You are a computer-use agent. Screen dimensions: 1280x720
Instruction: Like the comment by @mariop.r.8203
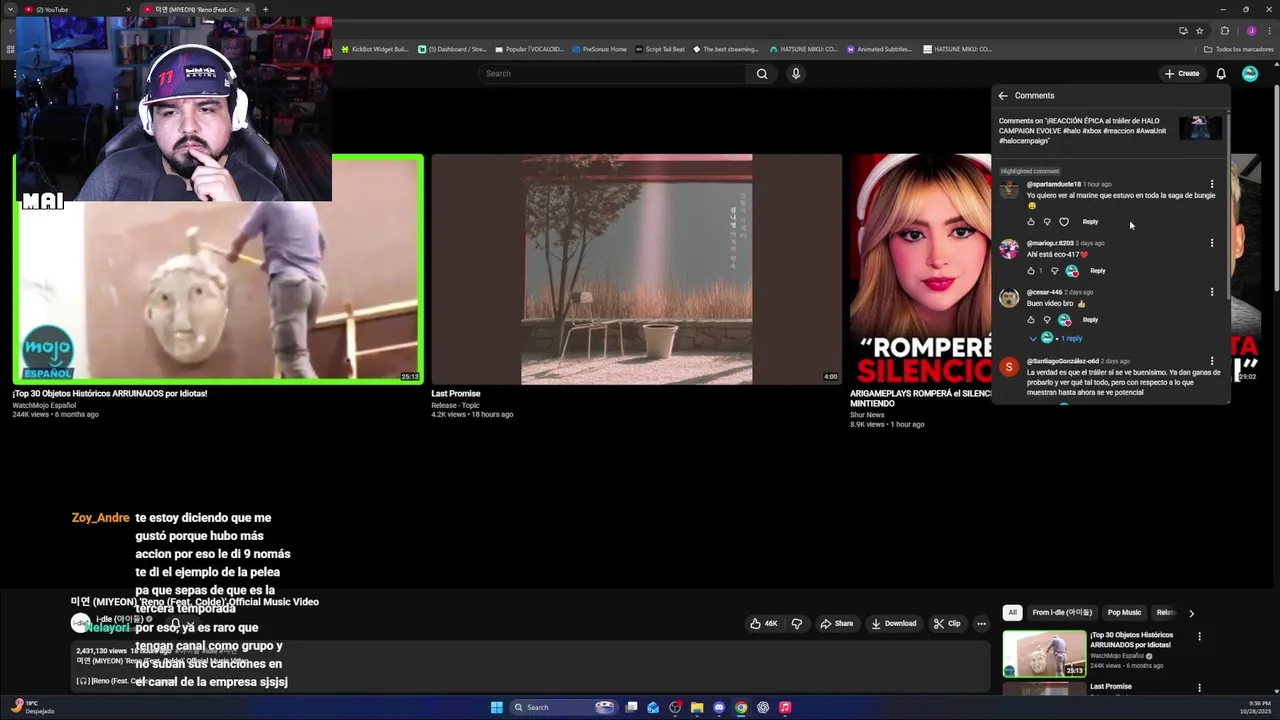(1031, 271)
